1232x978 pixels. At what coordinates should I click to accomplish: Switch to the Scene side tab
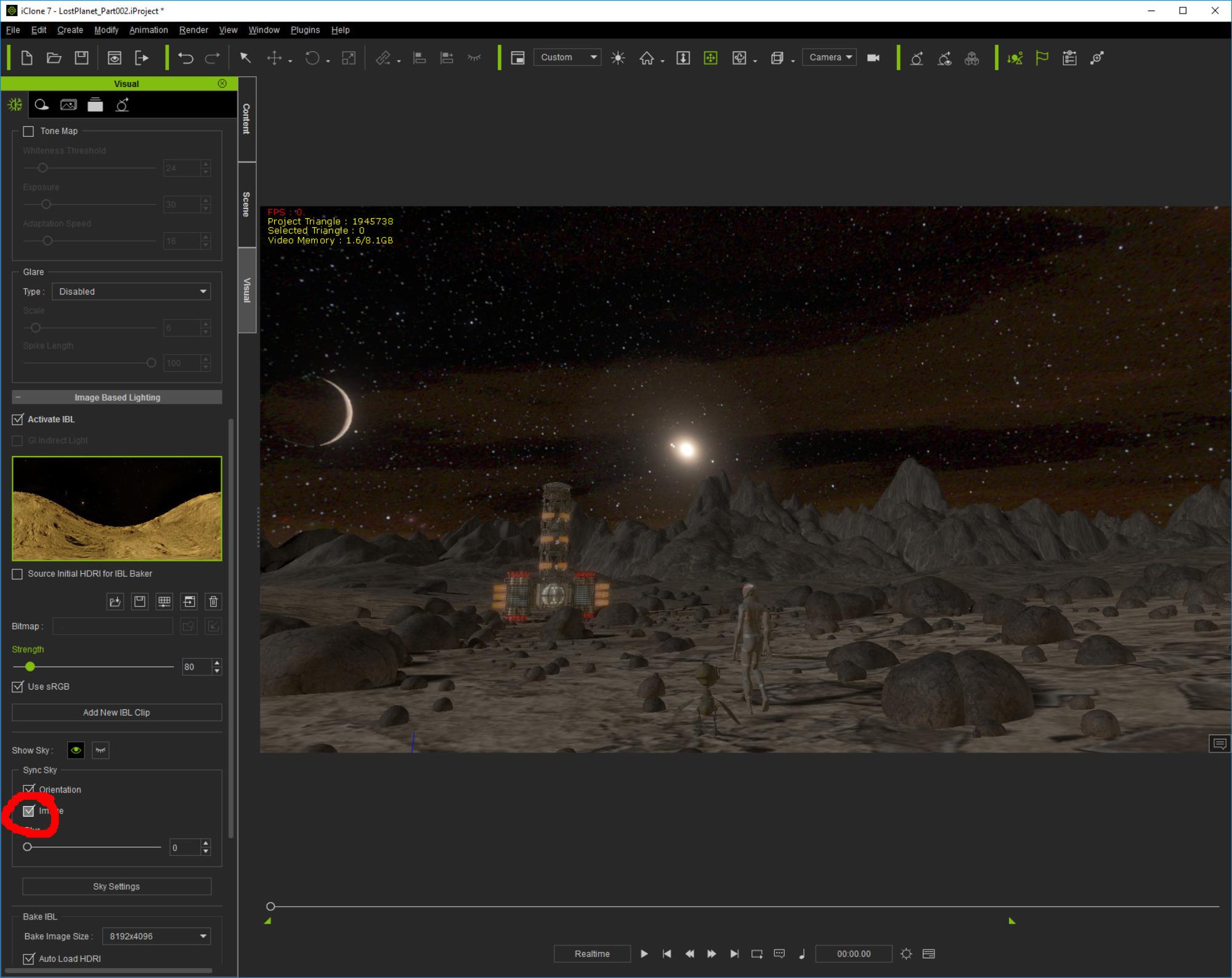click(246, 205)
